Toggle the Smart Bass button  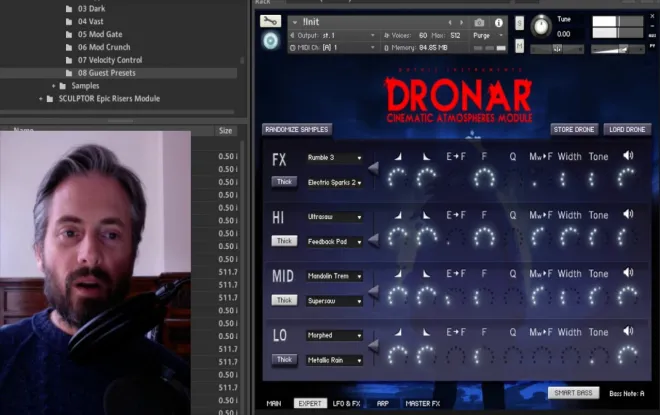tap(573, 393)
